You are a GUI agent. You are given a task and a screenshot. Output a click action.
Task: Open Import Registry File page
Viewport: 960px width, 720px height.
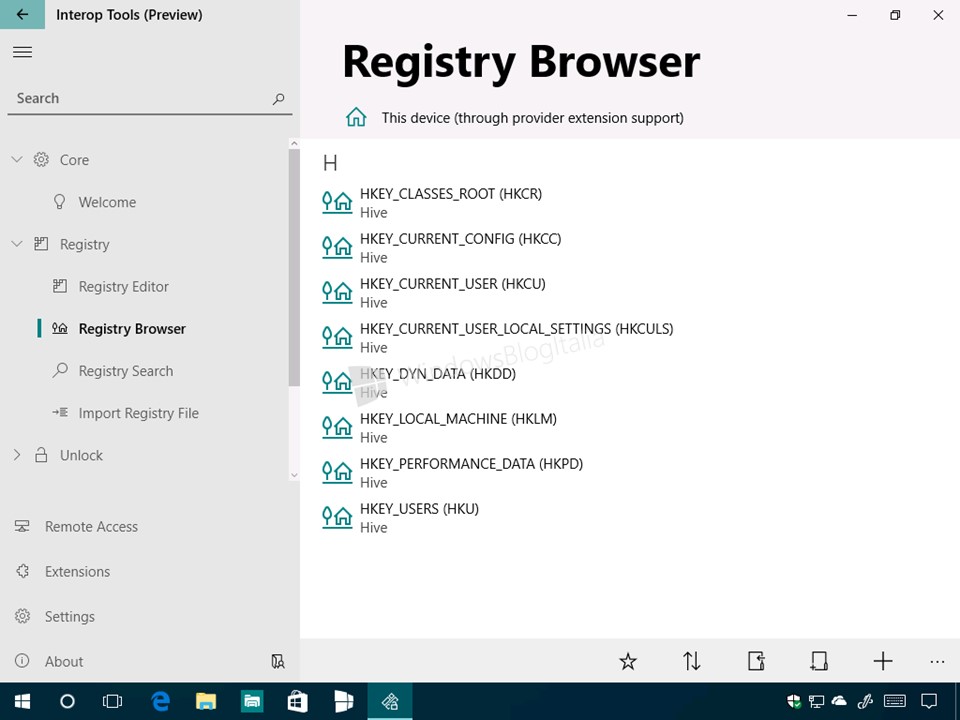138,413
